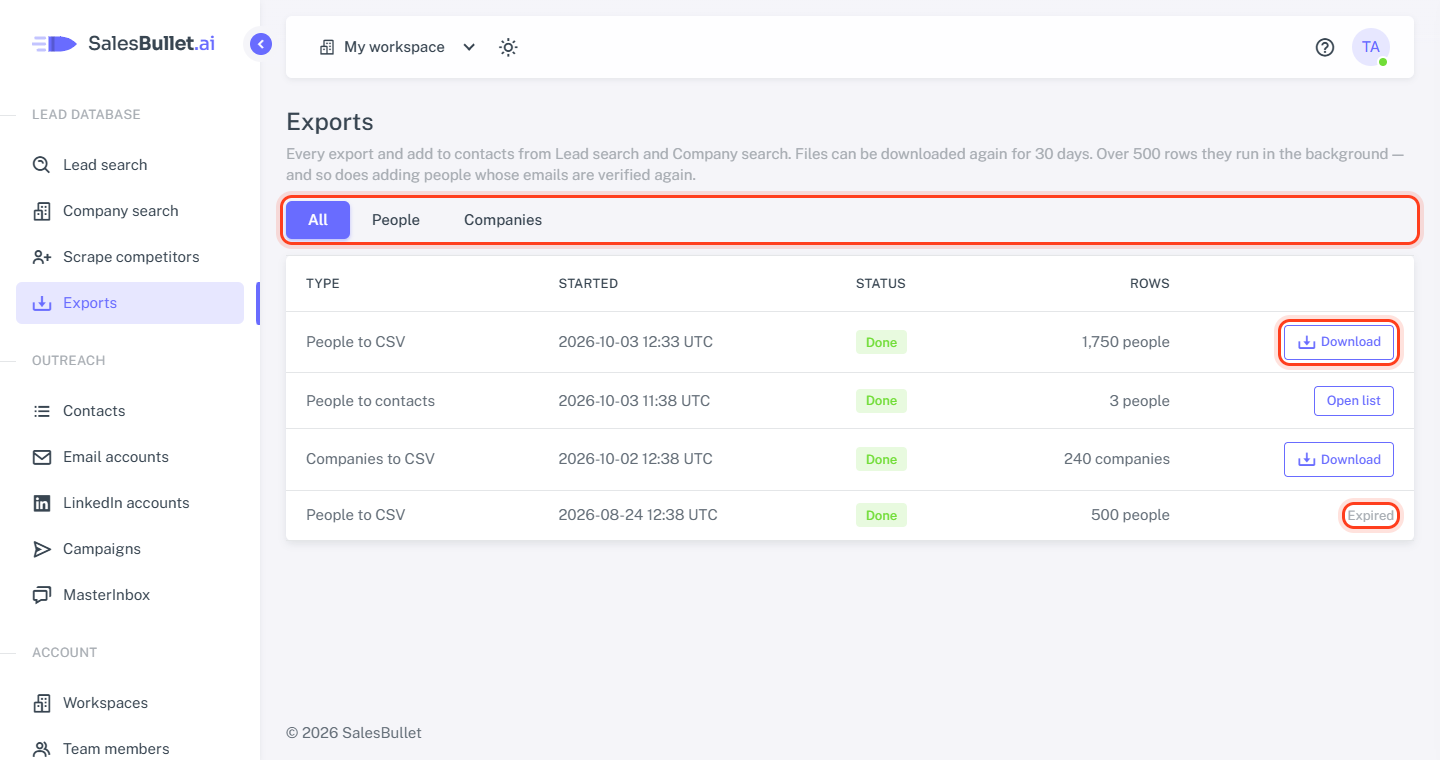Viewport: 1440px width, 760px height.
Task: Click the TYPE column header
Action: (x=323, y=284)
